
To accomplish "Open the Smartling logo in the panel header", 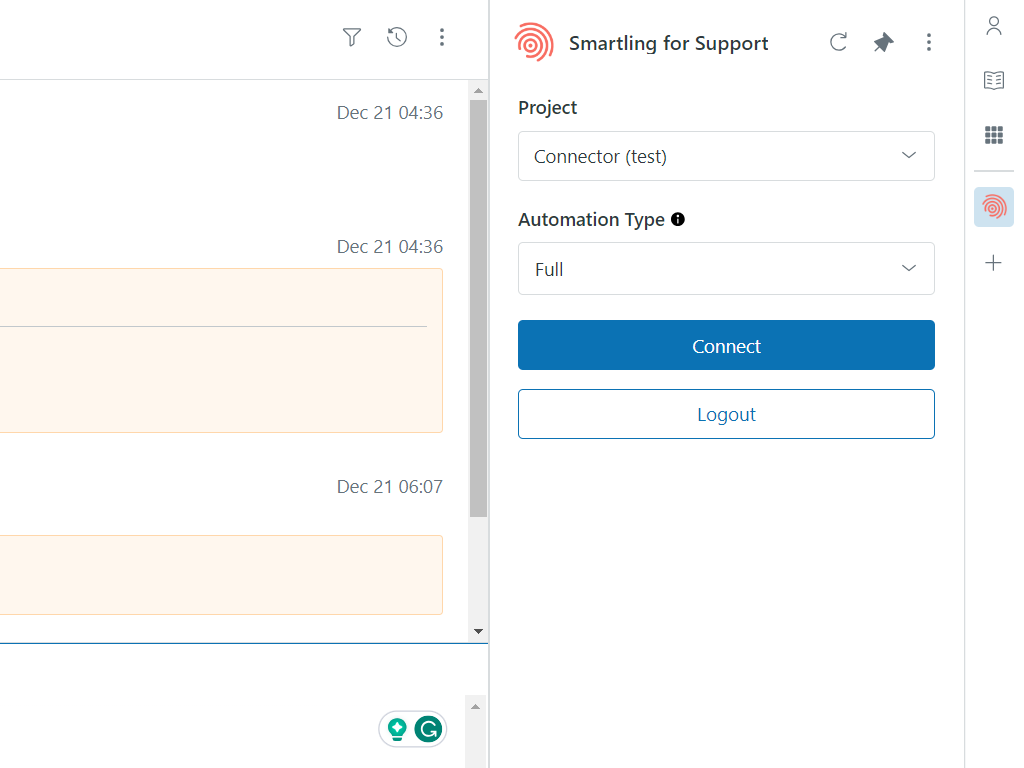I will [533, 42].
